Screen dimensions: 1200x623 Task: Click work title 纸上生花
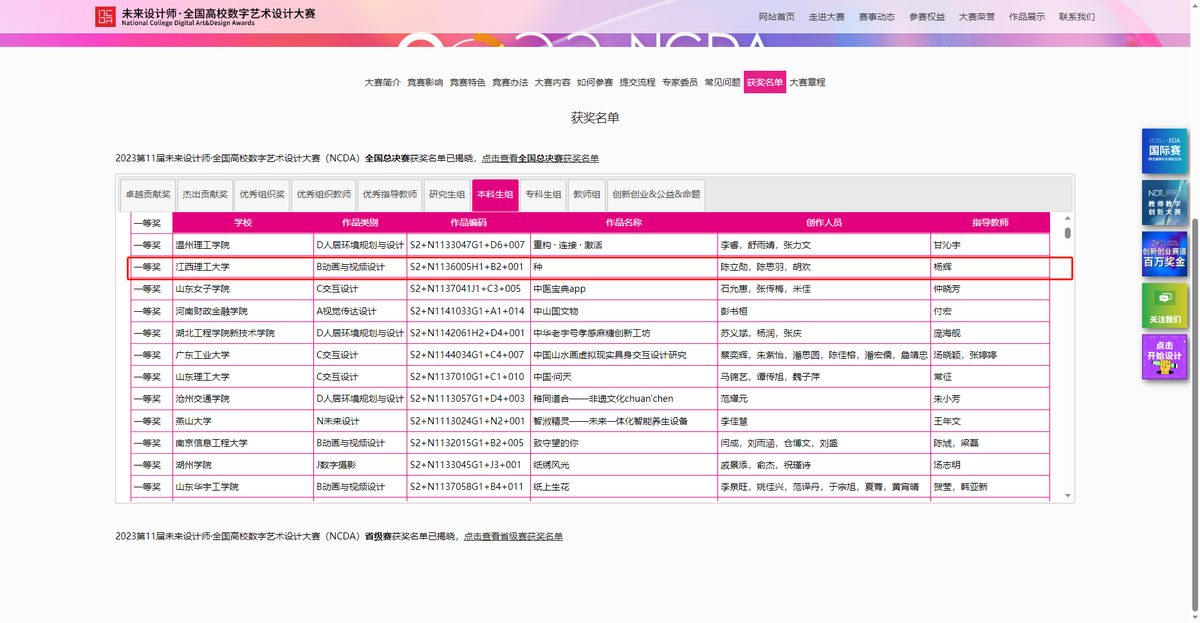click(550, 487)
